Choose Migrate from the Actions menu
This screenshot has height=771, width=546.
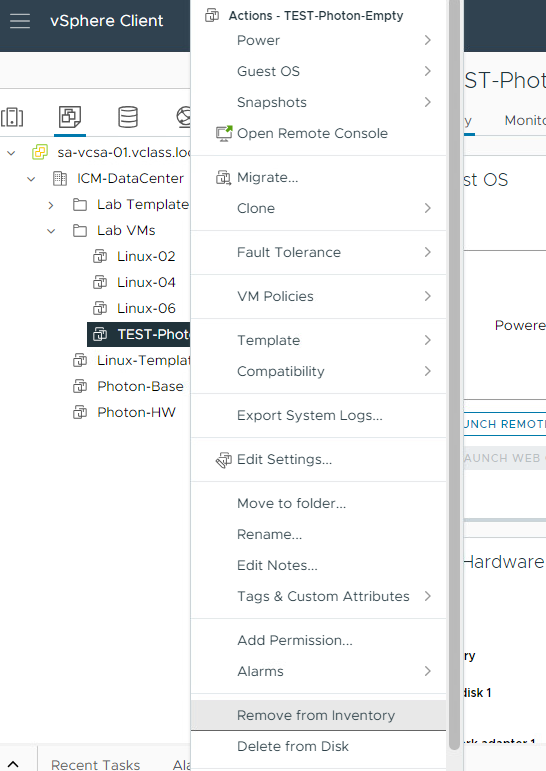tap(318, 178)
